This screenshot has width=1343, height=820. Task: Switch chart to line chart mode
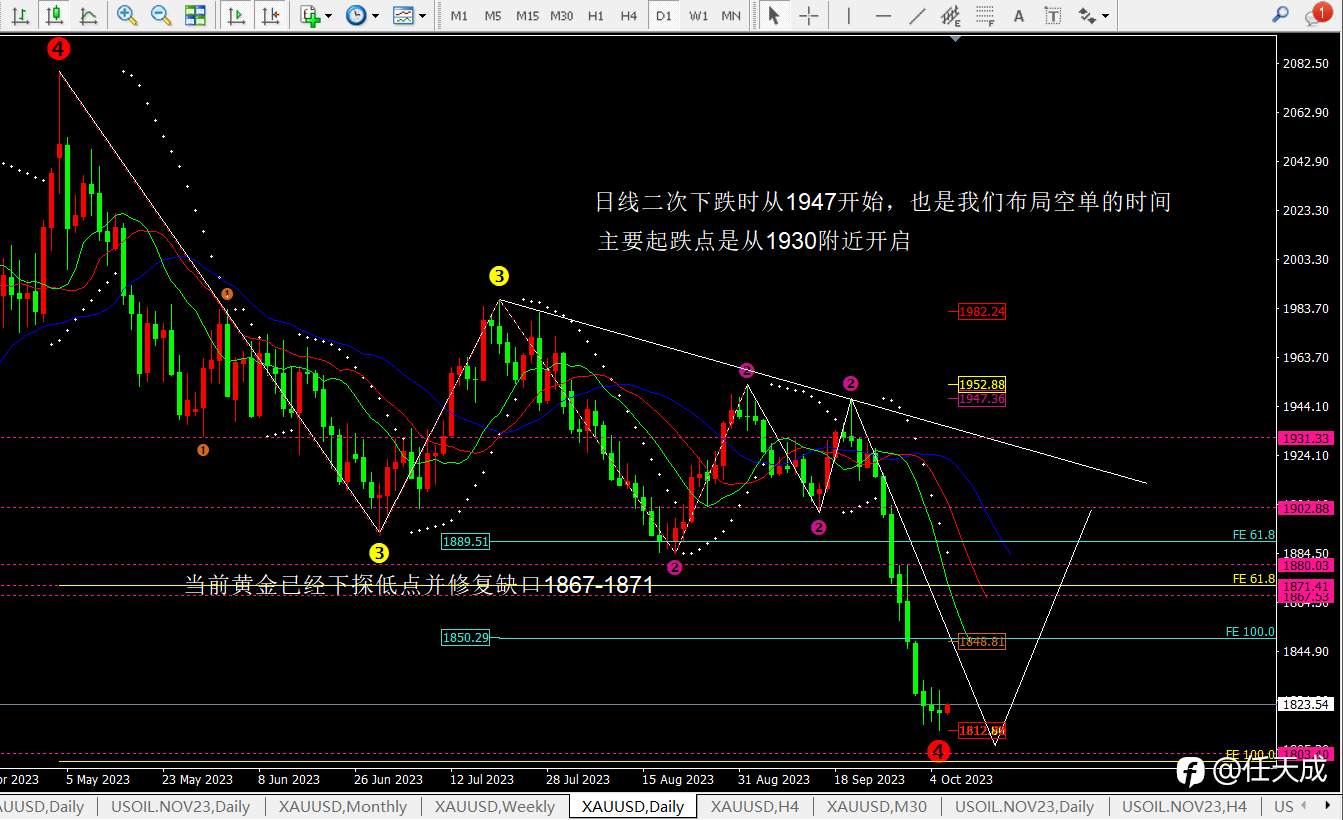click(x=88, y=15)
